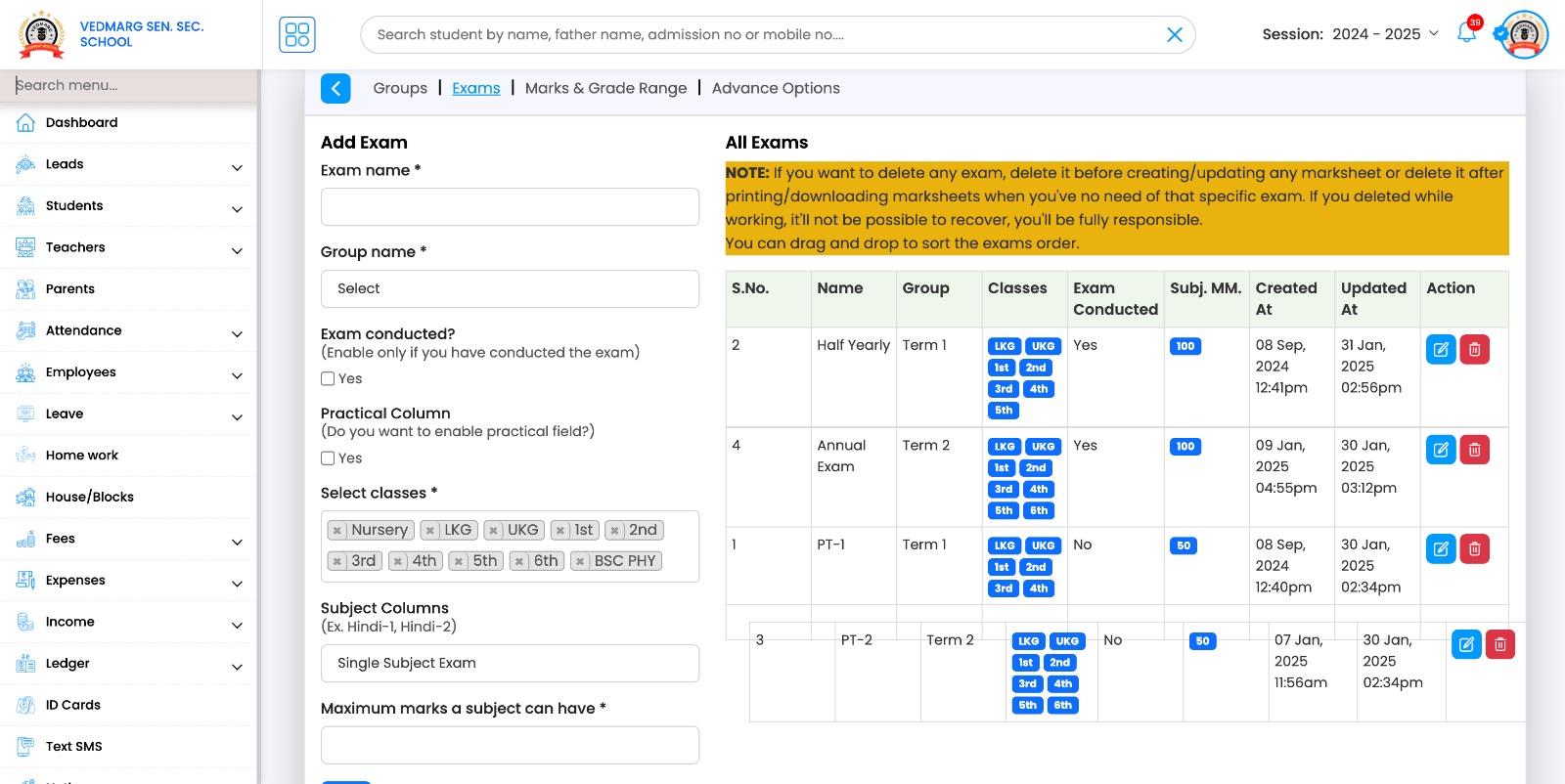Viewport: 1565px width, 784px height.
Task: Expand the Students menu chevron
Action: click(x=237, y=209)
